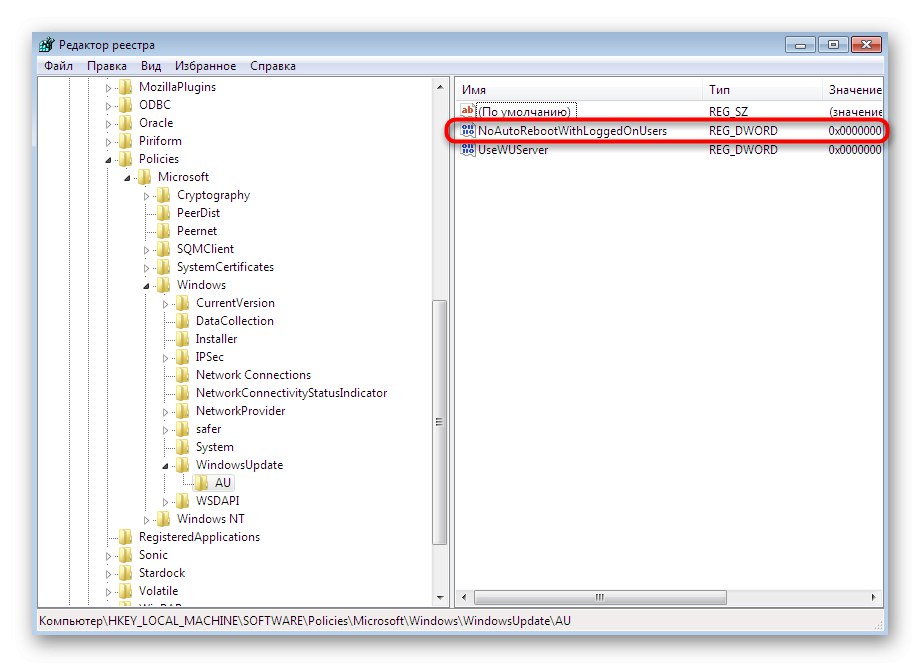Click the values pane horizontal scrollbar thumb
Screen dimensions: 920x667
tap(600, 598)
